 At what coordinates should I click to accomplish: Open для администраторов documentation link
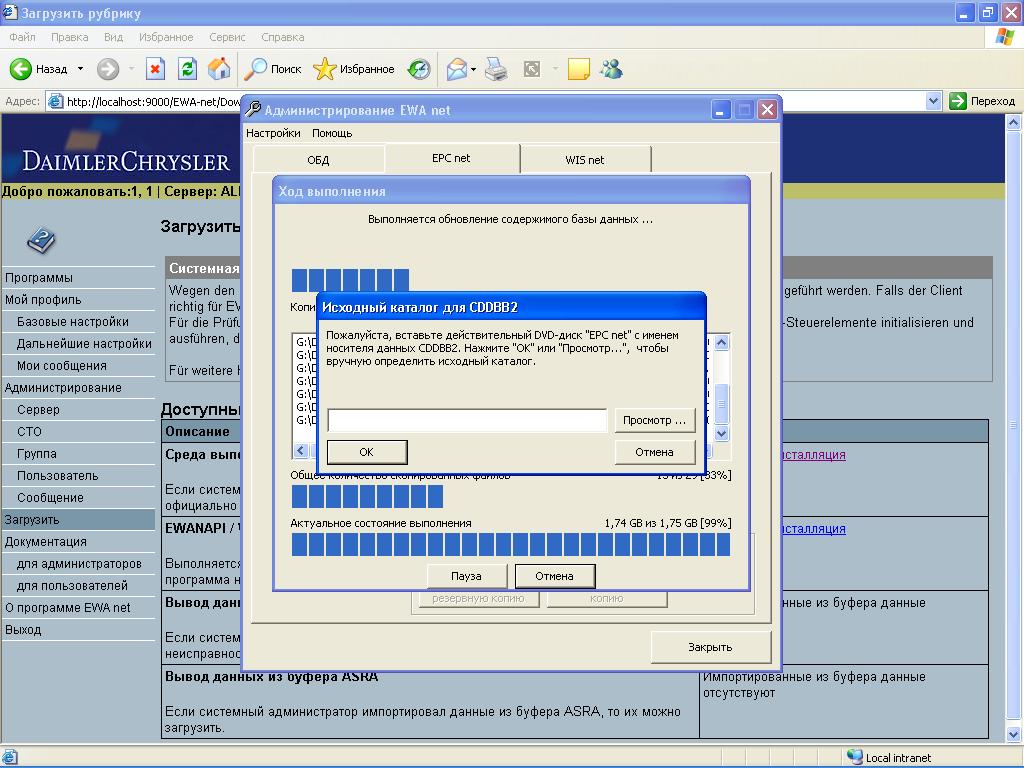click(79, 564)
